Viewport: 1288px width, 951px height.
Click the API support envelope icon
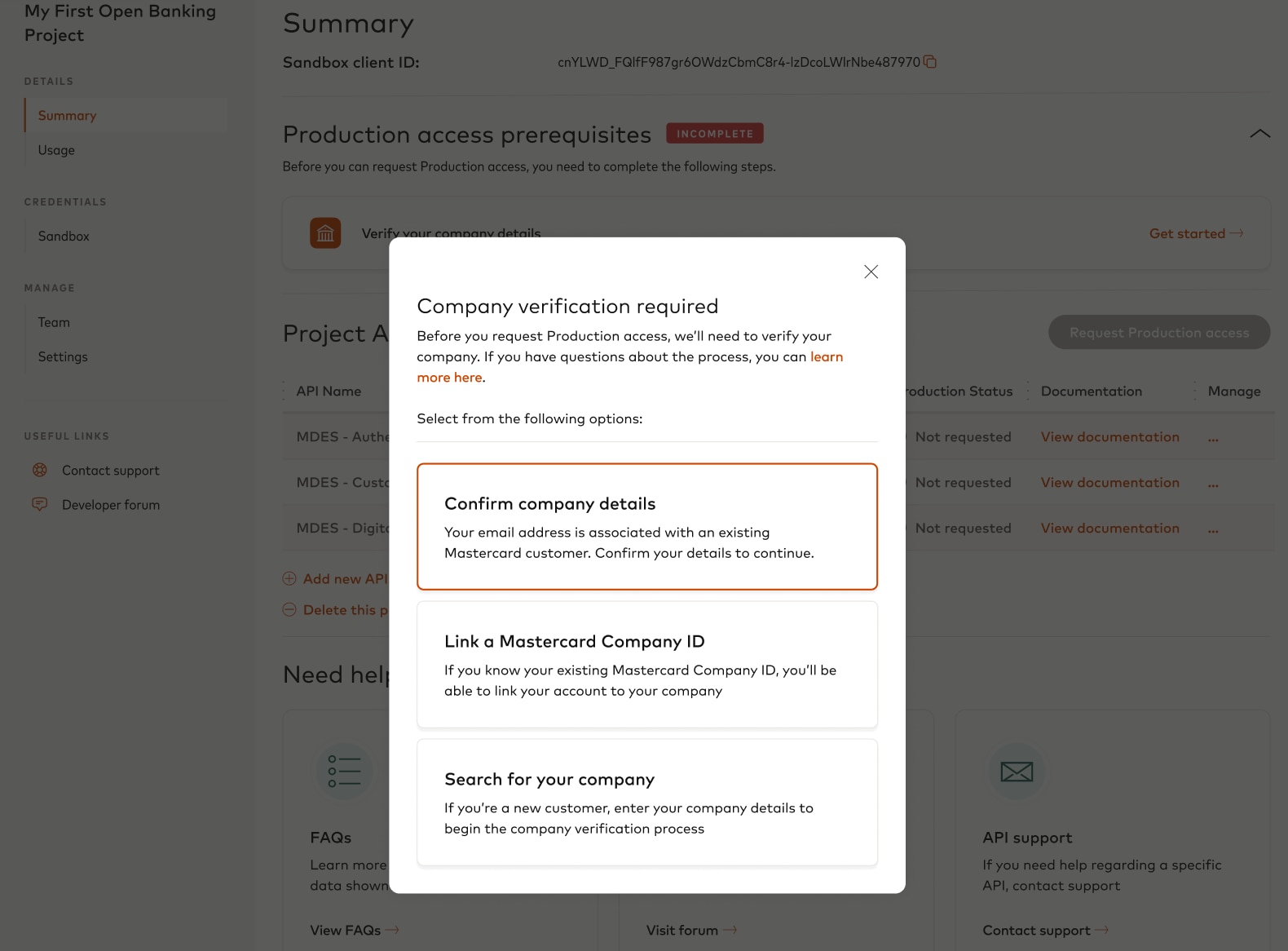coord(1017,772)
